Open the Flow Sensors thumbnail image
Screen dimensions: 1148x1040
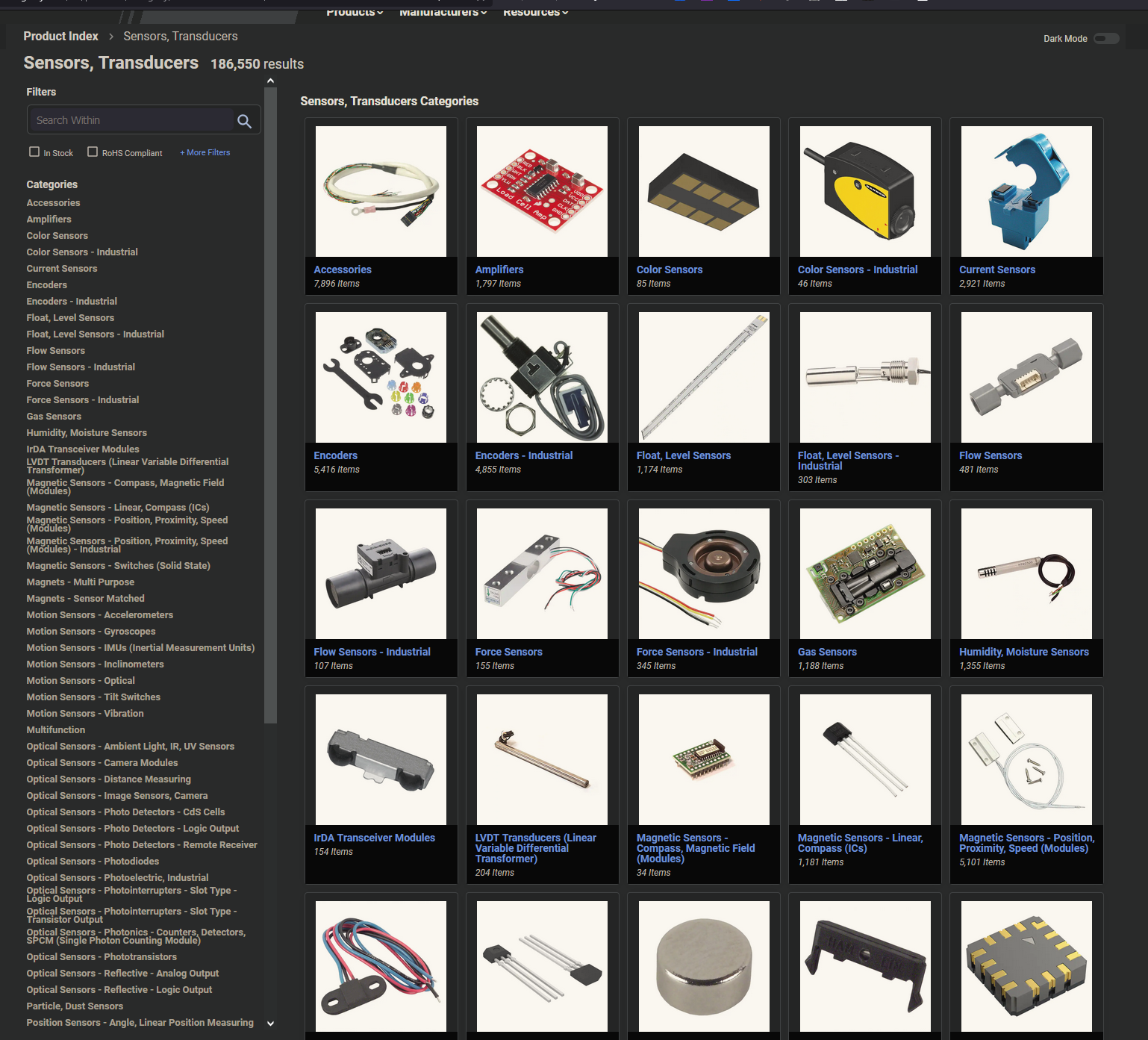tap(1026, 377)
